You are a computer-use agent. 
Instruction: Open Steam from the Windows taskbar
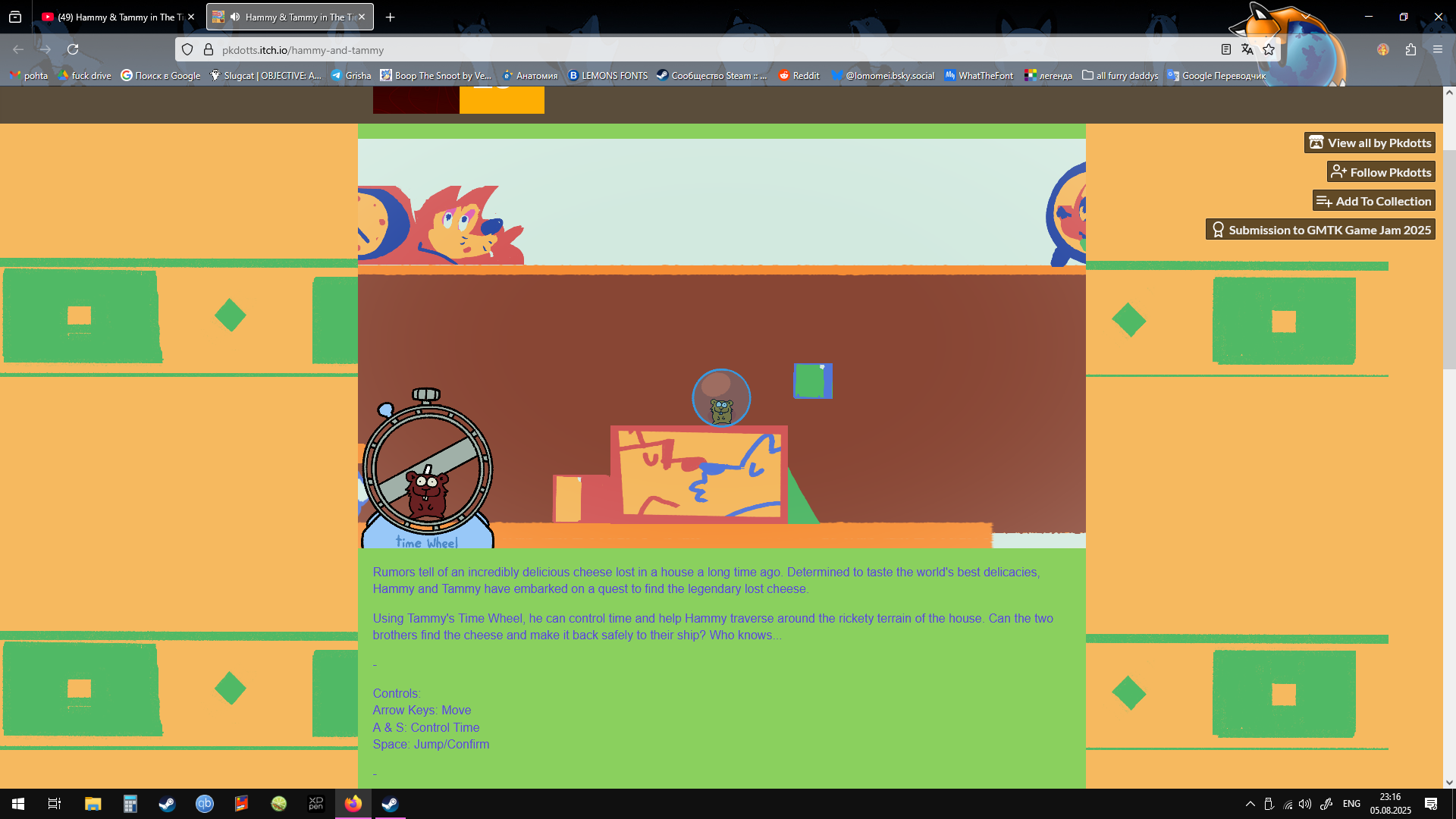click(x=167, y=804)
